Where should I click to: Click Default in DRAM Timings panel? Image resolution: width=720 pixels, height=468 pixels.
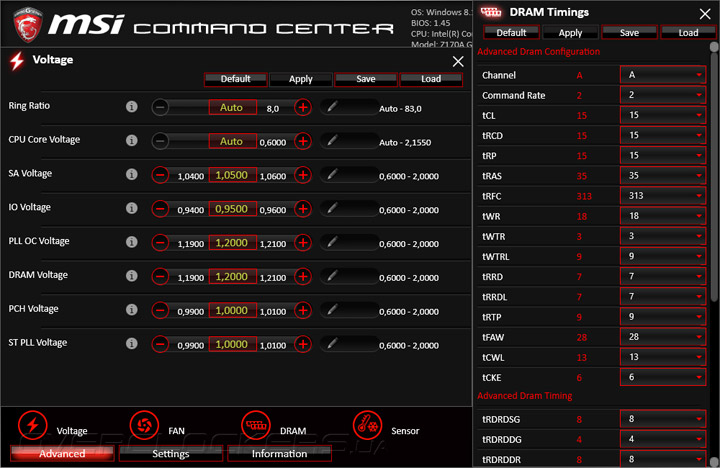(511, 33)
